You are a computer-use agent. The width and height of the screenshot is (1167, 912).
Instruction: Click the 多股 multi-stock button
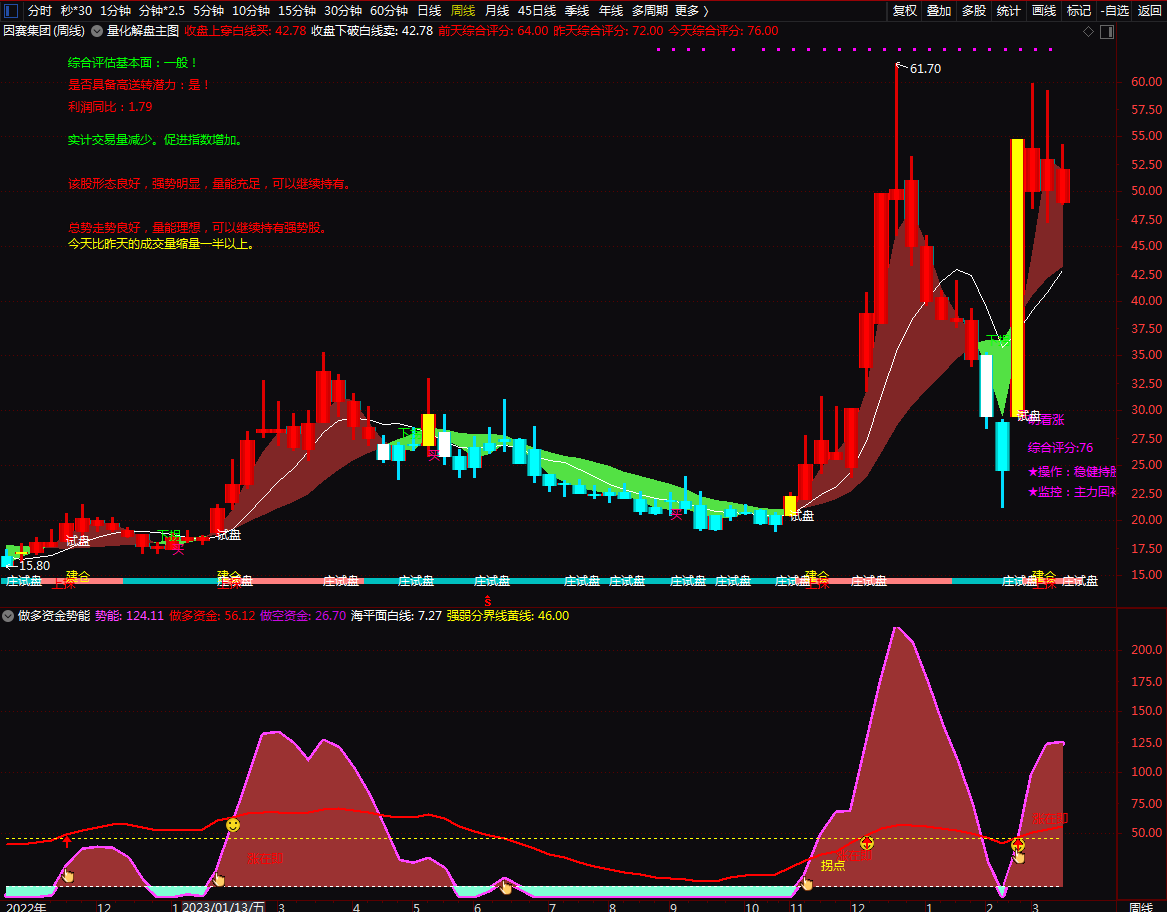[974, 10]
